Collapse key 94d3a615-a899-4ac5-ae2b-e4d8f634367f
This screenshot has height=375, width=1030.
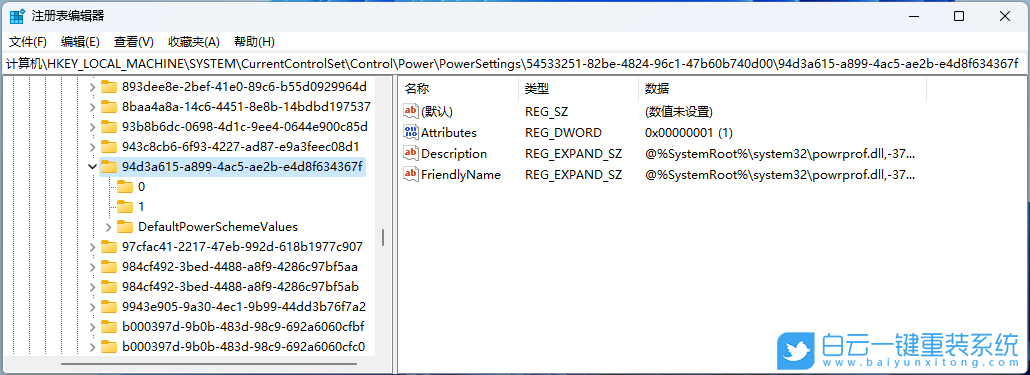(x=93, y=167)
